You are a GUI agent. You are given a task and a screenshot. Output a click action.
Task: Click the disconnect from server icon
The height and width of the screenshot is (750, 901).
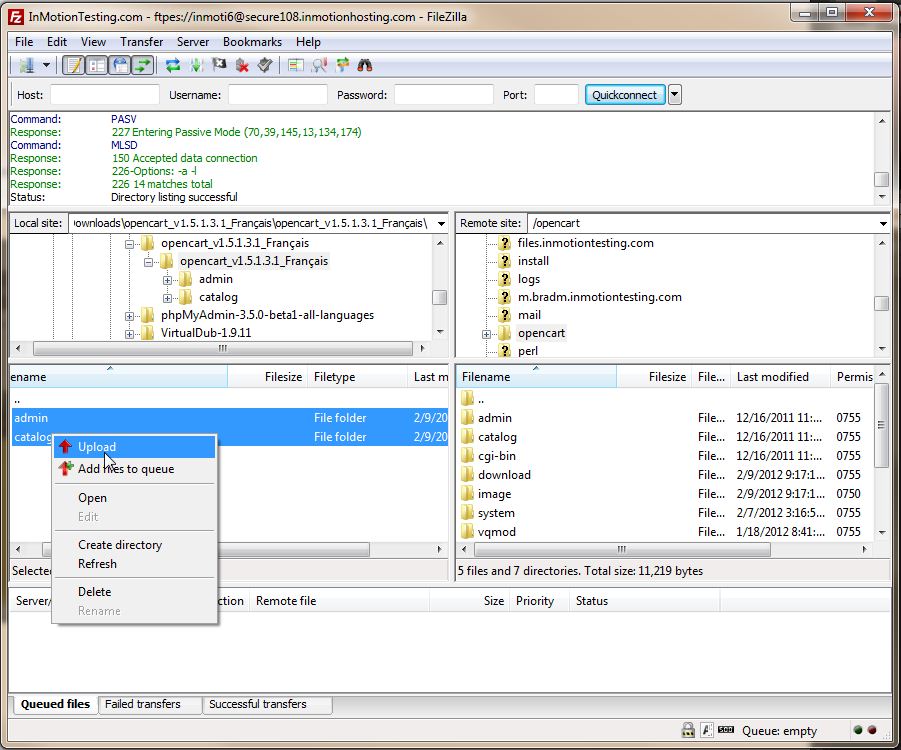coord(242,66)
